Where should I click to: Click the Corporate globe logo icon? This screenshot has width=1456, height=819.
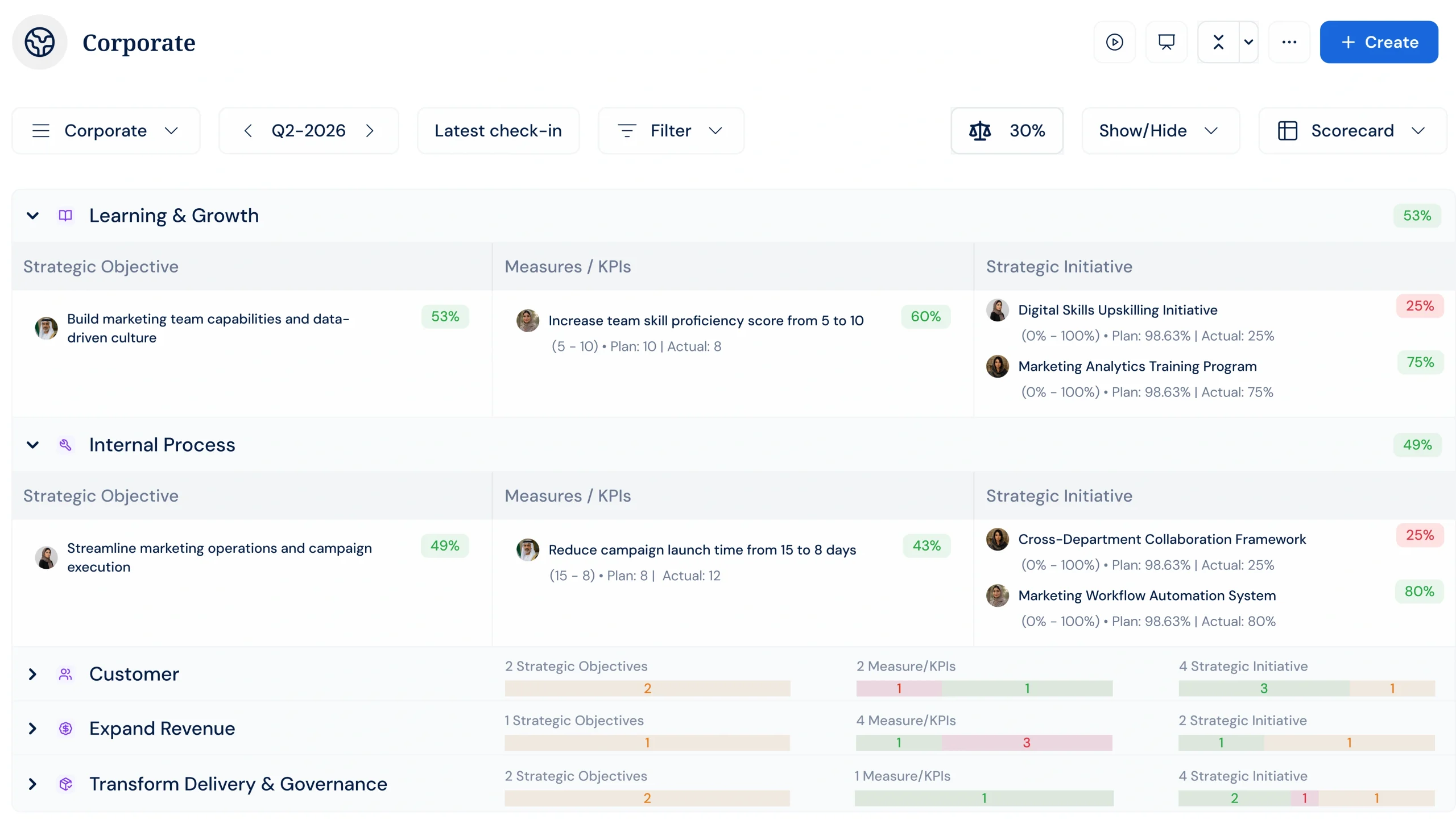pos(39,42)
